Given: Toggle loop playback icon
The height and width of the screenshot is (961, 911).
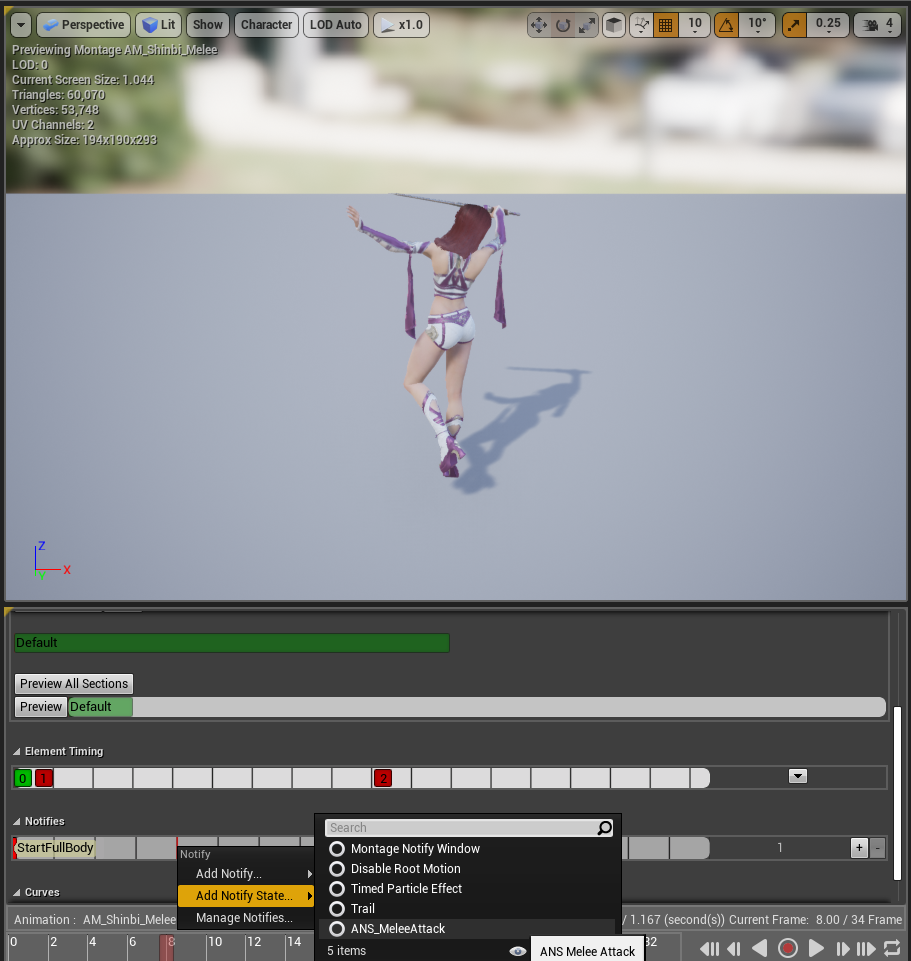Looking at the screenshot, I should tap(892, 949).
